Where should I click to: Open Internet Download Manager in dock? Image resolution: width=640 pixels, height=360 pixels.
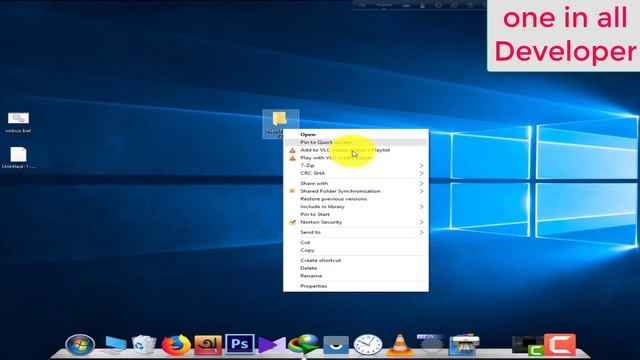[x=303, y=345]
